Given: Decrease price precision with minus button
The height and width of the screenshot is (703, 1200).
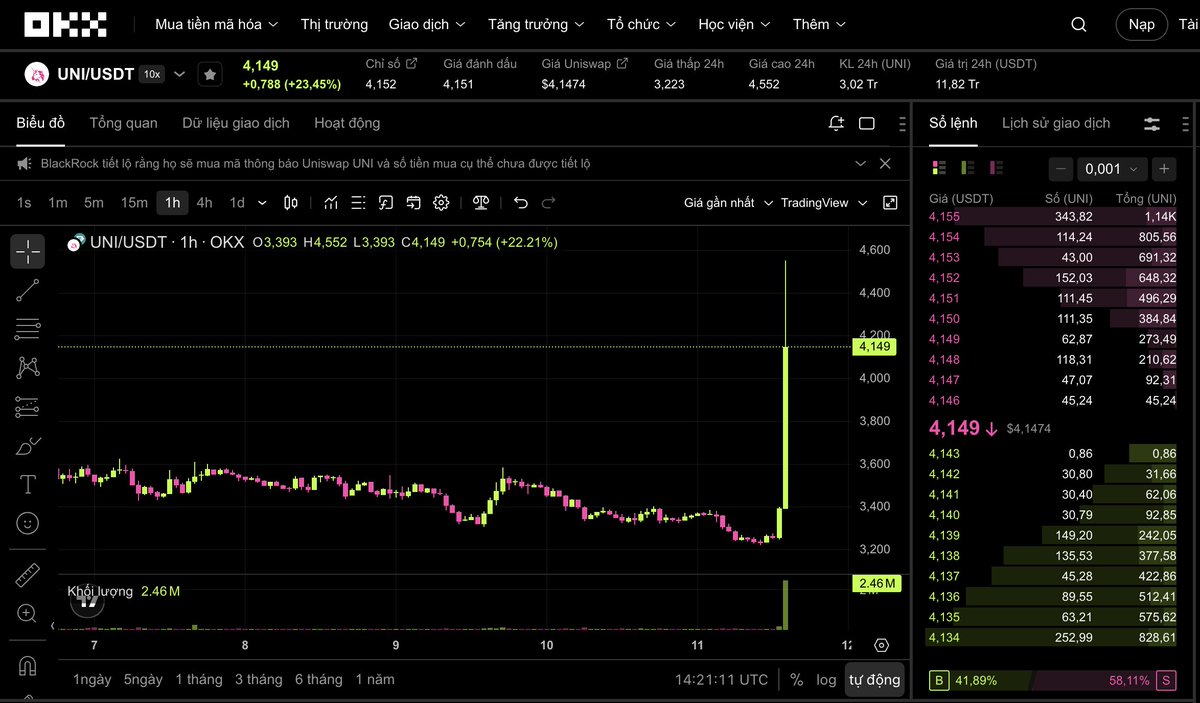Looking at the screenshot, I should click(x=1061, y=169).
